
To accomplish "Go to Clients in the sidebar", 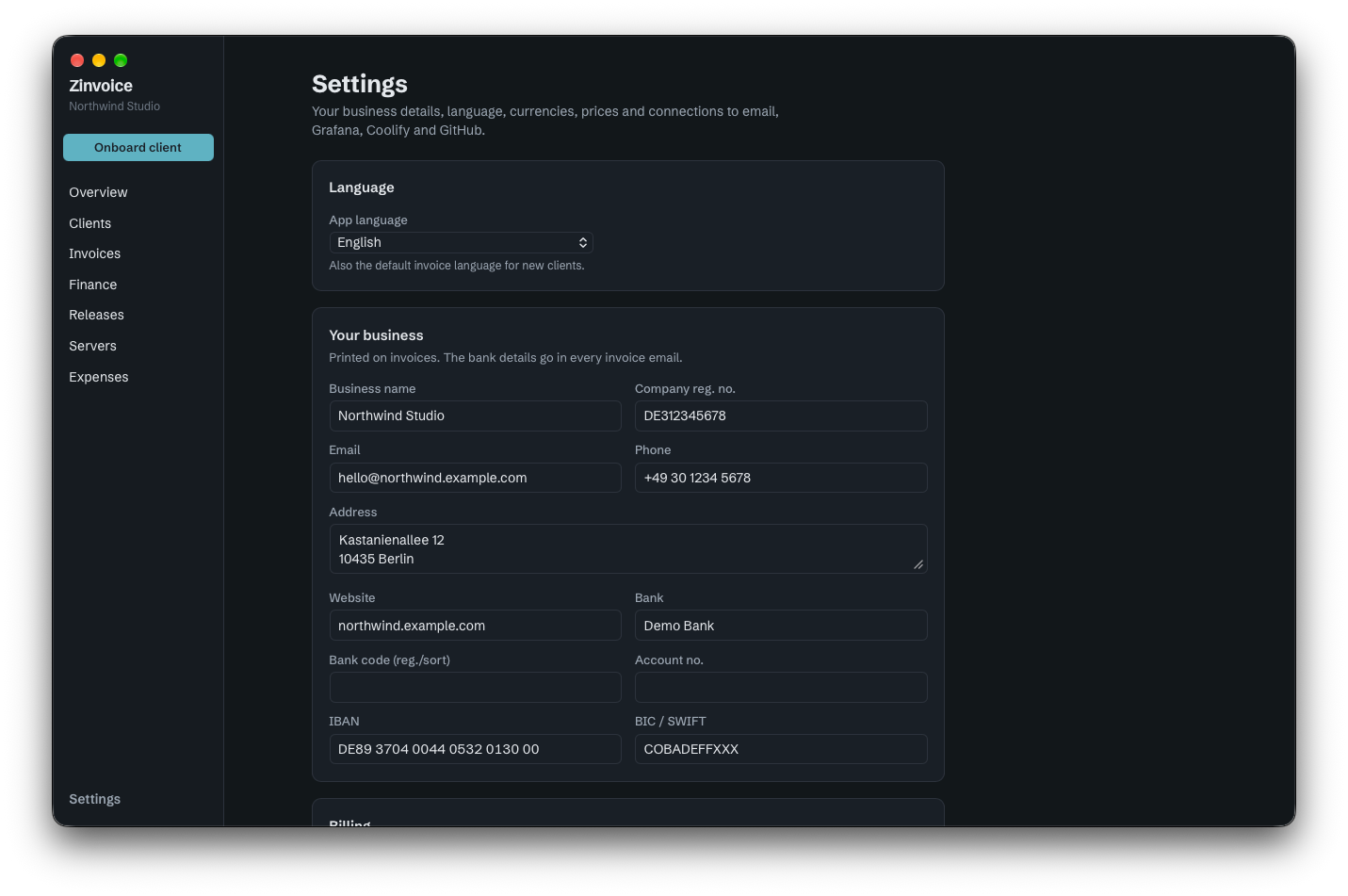I will point(90,223).
